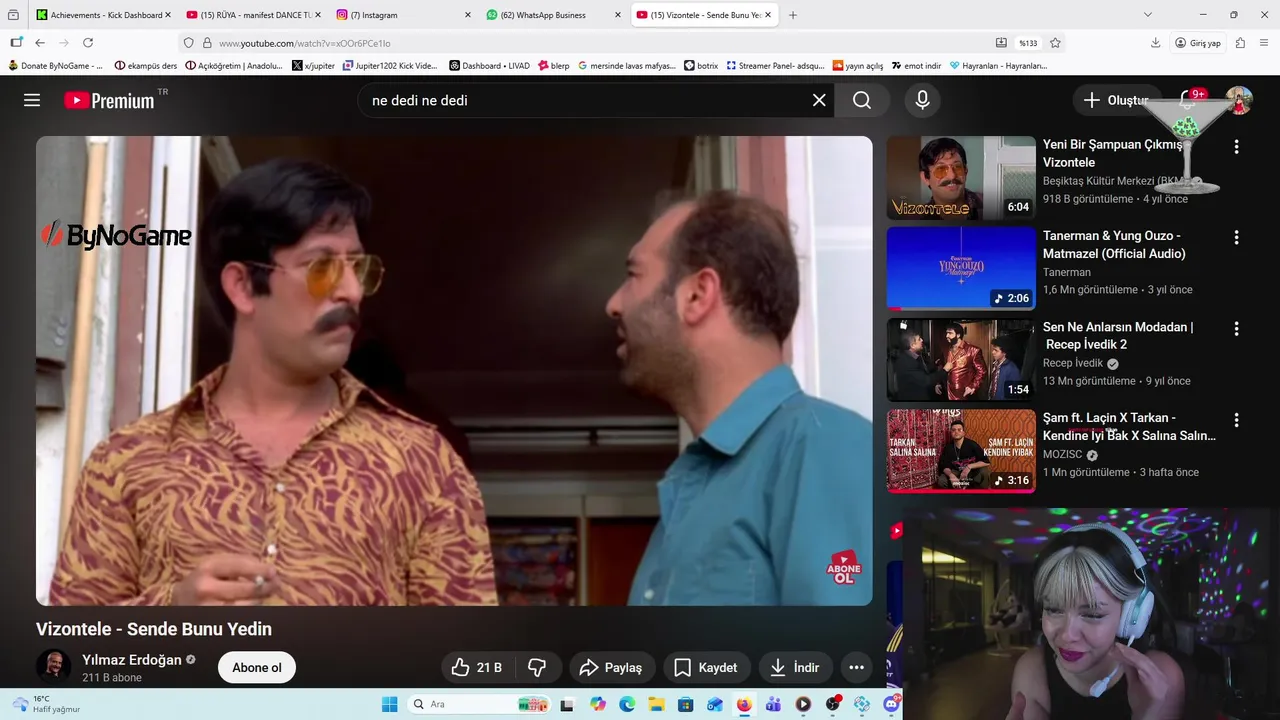The height and width of the screenshot is (720, 1280).
Task: Subscribe with the Abone ol button
Action: click(257, 667)
